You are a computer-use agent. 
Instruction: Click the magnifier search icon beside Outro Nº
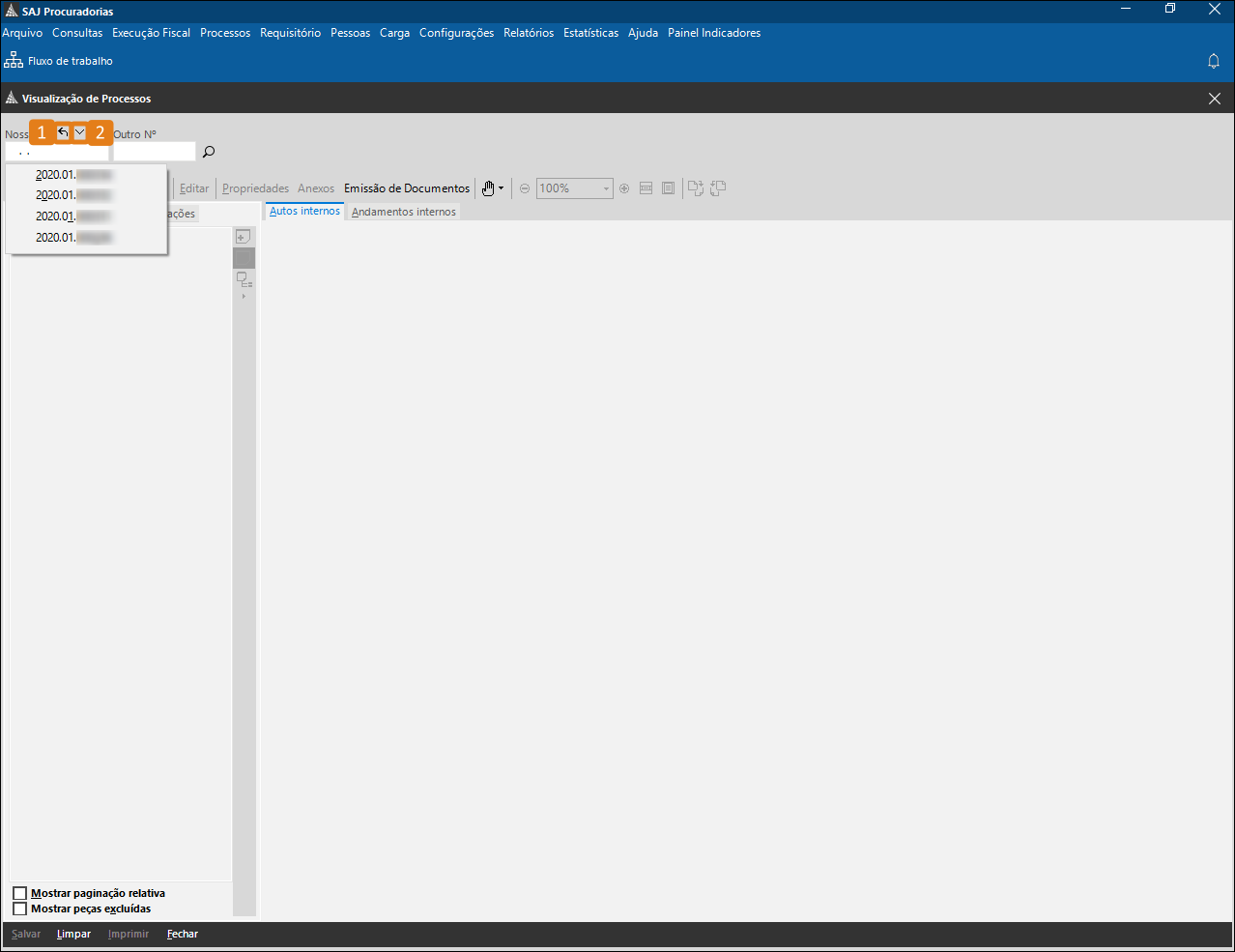pos(208,152)
